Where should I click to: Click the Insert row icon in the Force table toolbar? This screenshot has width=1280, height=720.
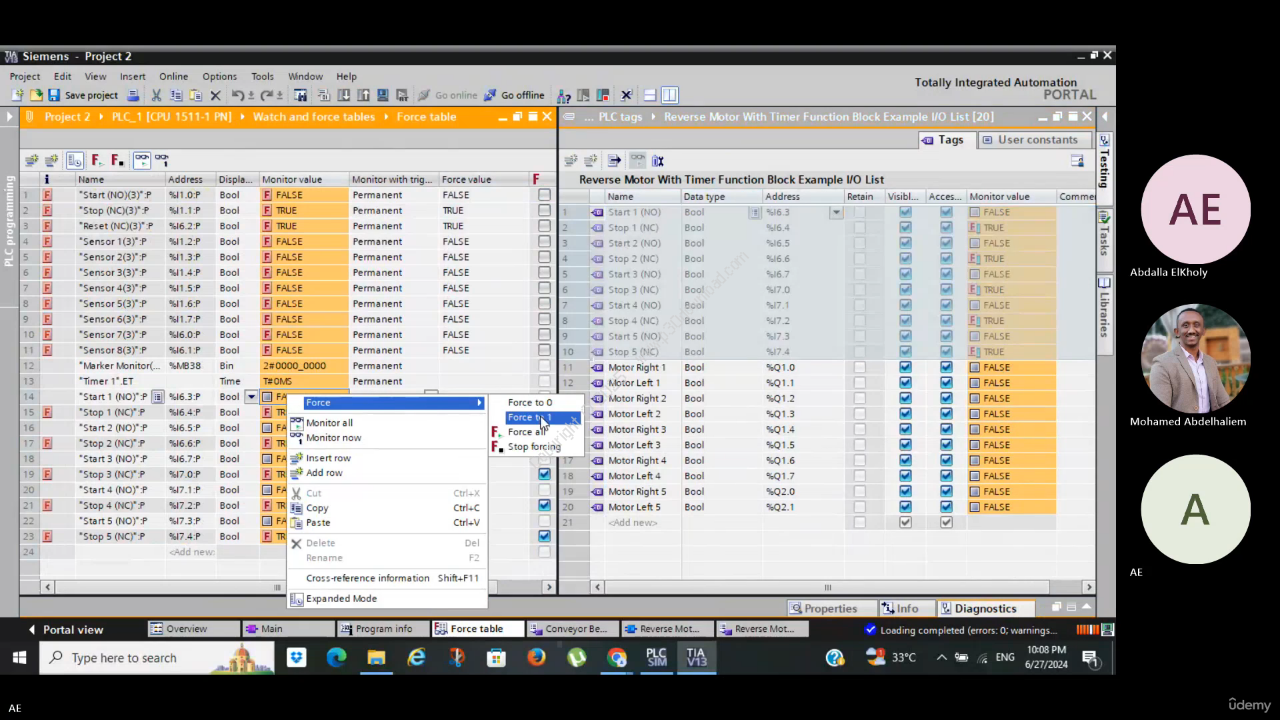click(x=32, y=160)
